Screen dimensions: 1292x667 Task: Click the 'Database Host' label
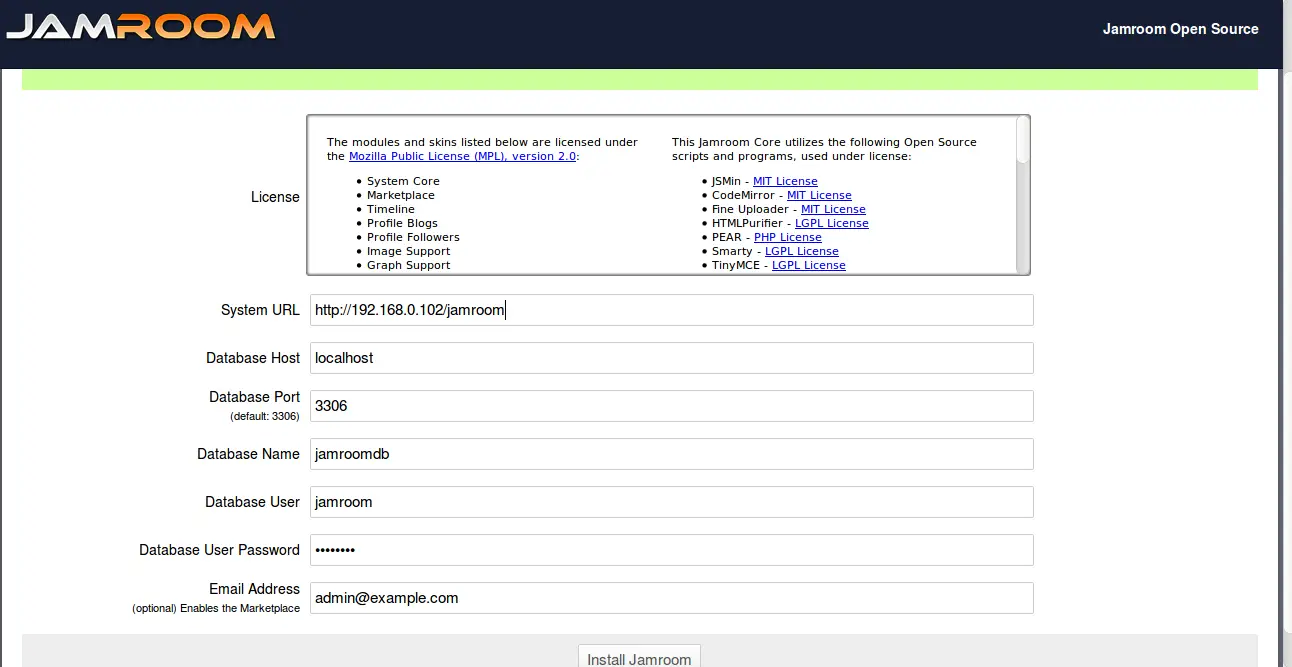click(x=253, y=358)
